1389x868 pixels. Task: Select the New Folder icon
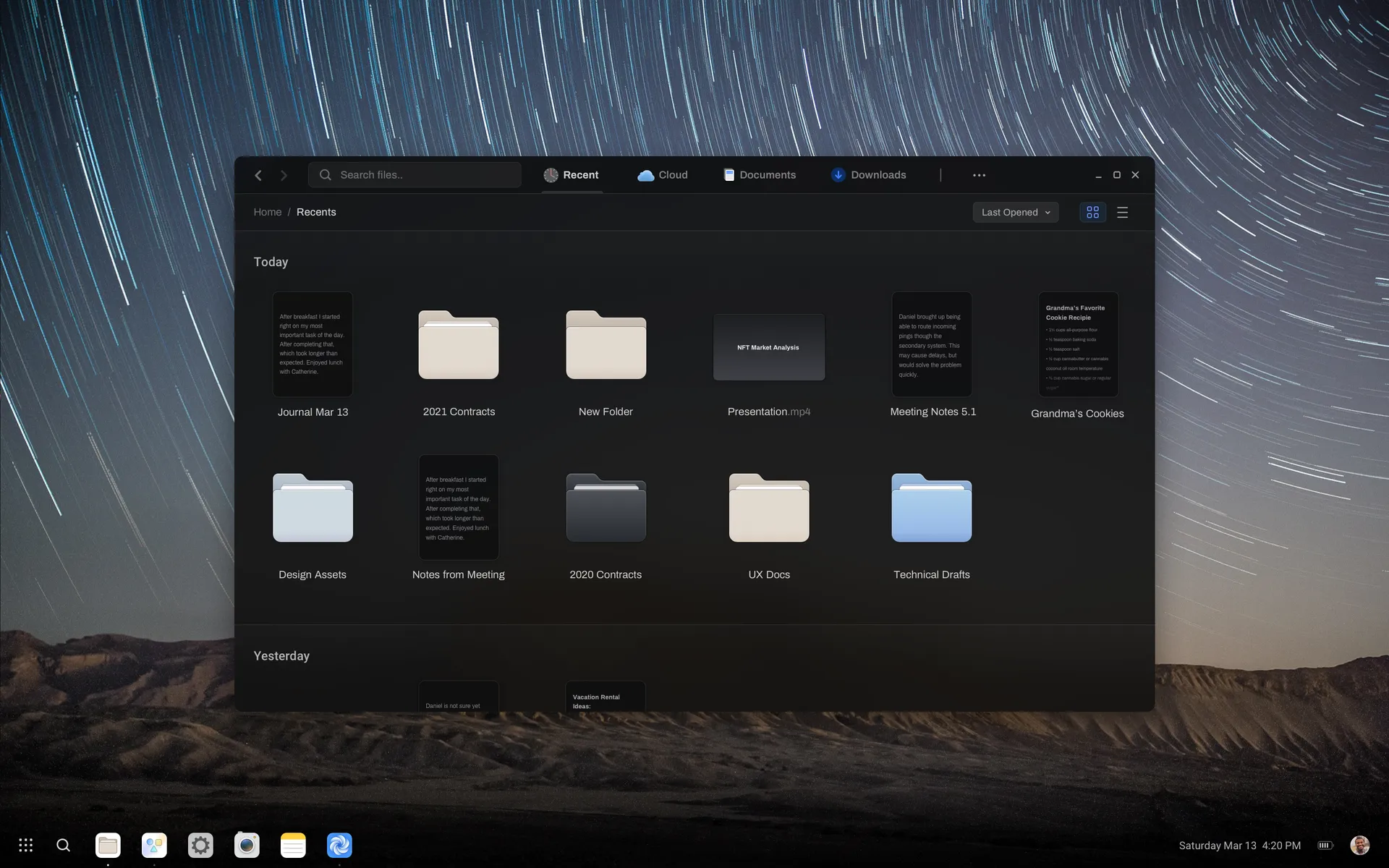tap(606, 345)
